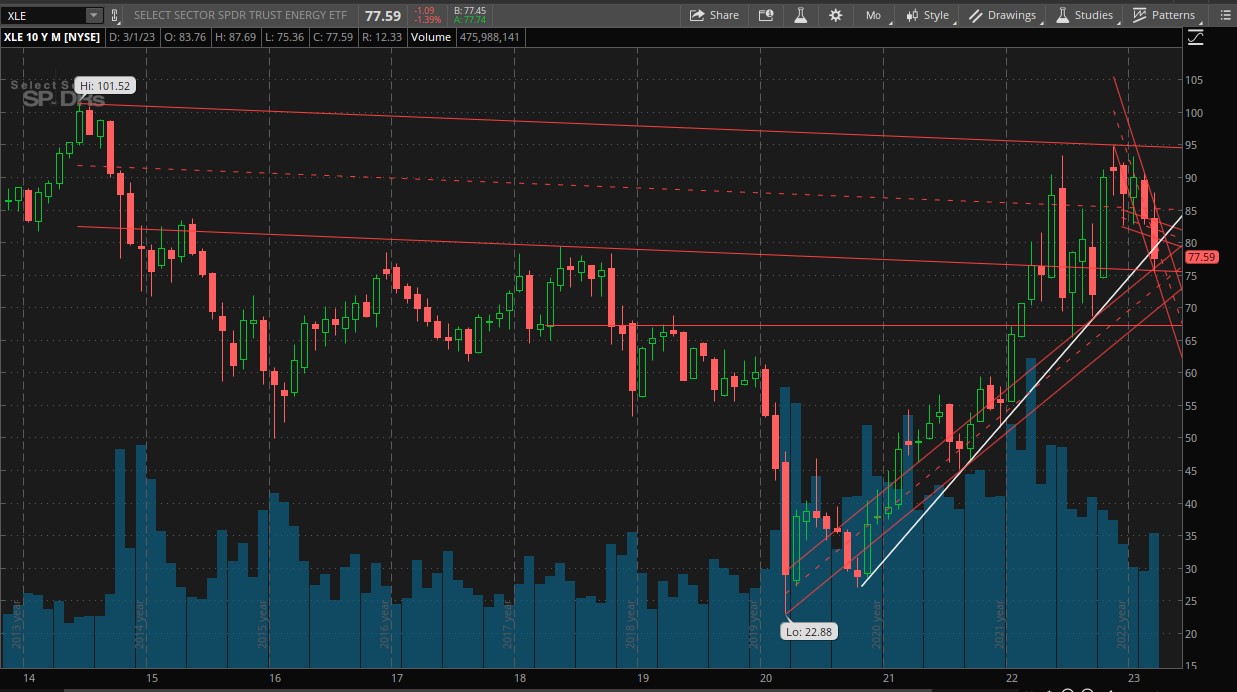Click the time axis label 14
1237x692 pixels.
[x=29, y=679]
